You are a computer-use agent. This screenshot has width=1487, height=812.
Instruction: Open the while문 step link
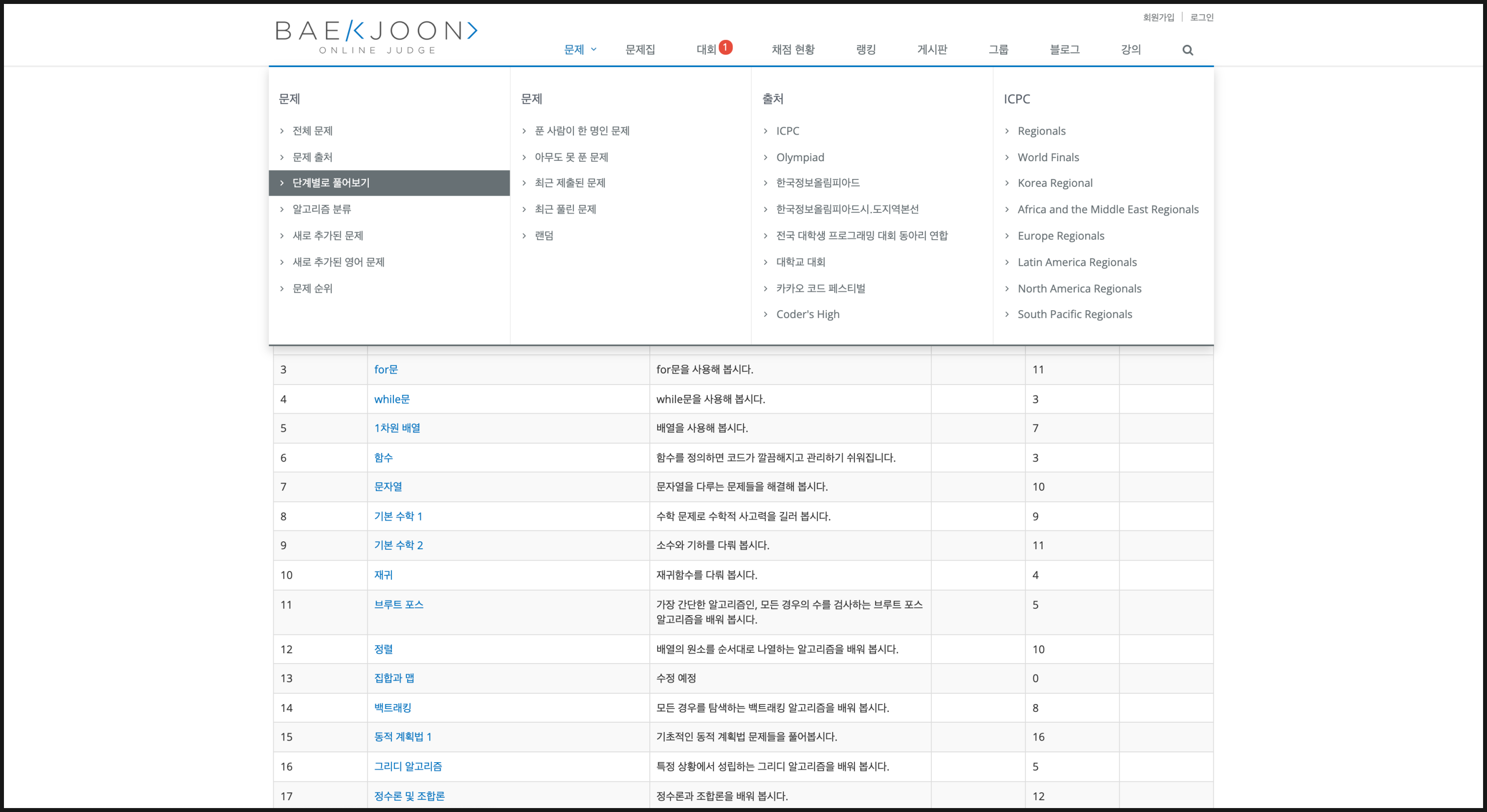click(x=391, y=399)
